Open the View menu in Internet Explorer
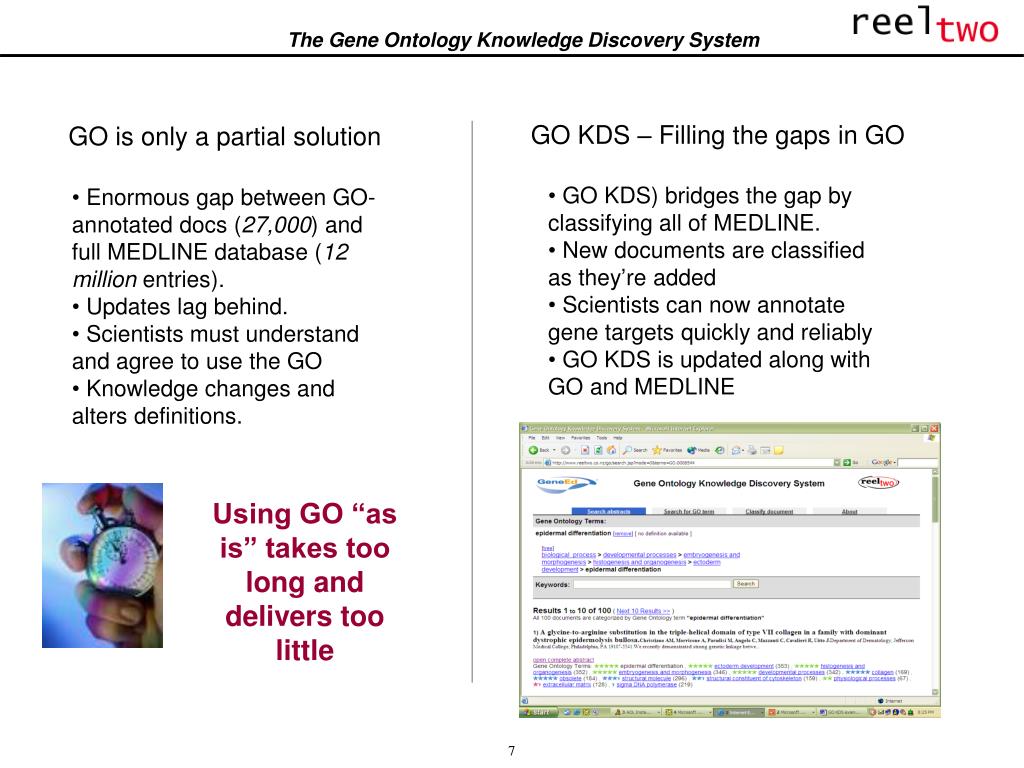The width and height of the screenshot is (1024, 768). [x=560, y=438]
